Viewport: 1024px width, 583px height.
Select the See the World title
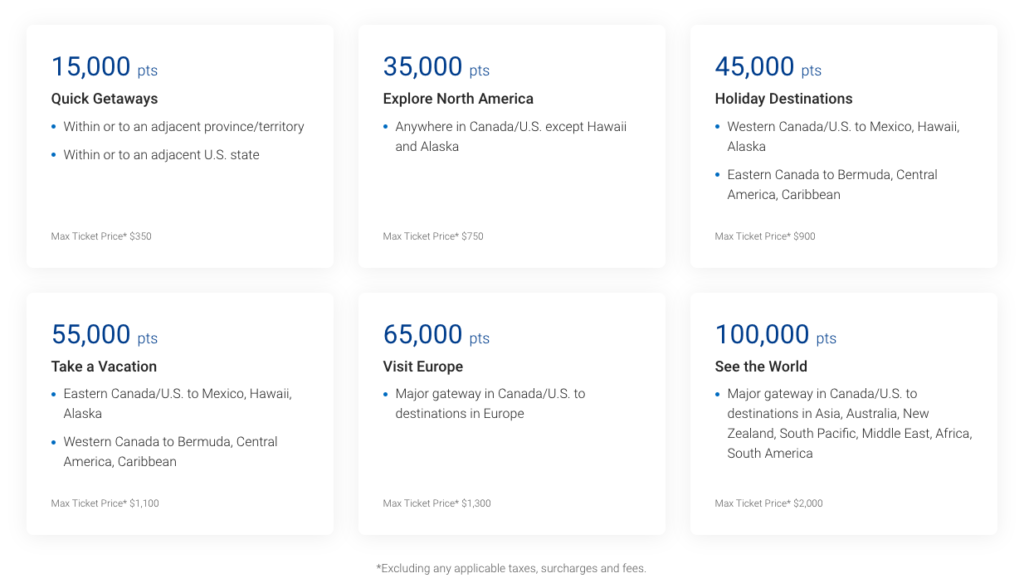pos(761,367)
